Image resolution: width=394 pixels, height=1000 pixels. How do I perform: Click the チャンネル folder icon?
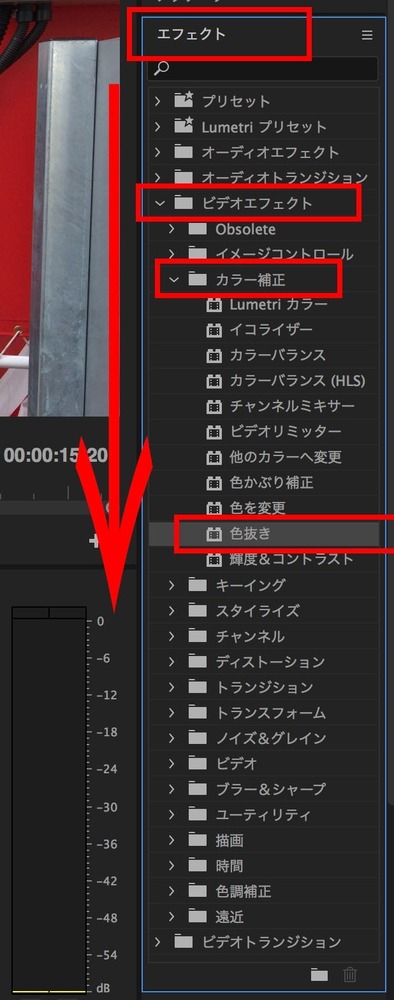tap(198, 636)
